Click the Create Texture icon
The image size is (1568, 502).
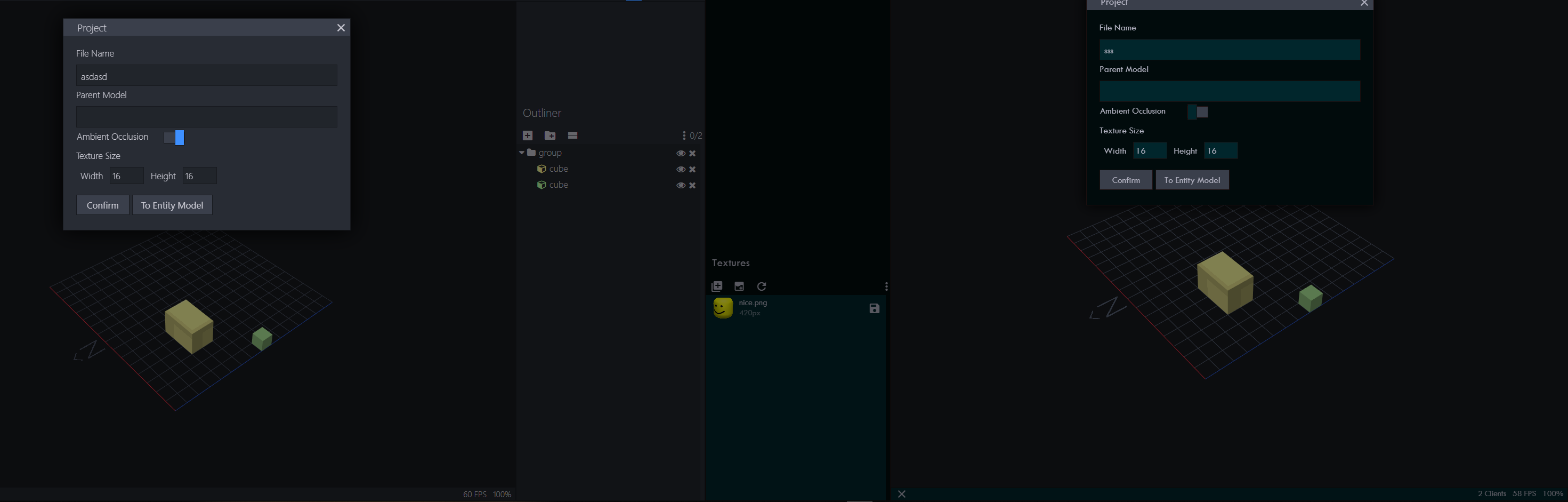coord(740,286)
